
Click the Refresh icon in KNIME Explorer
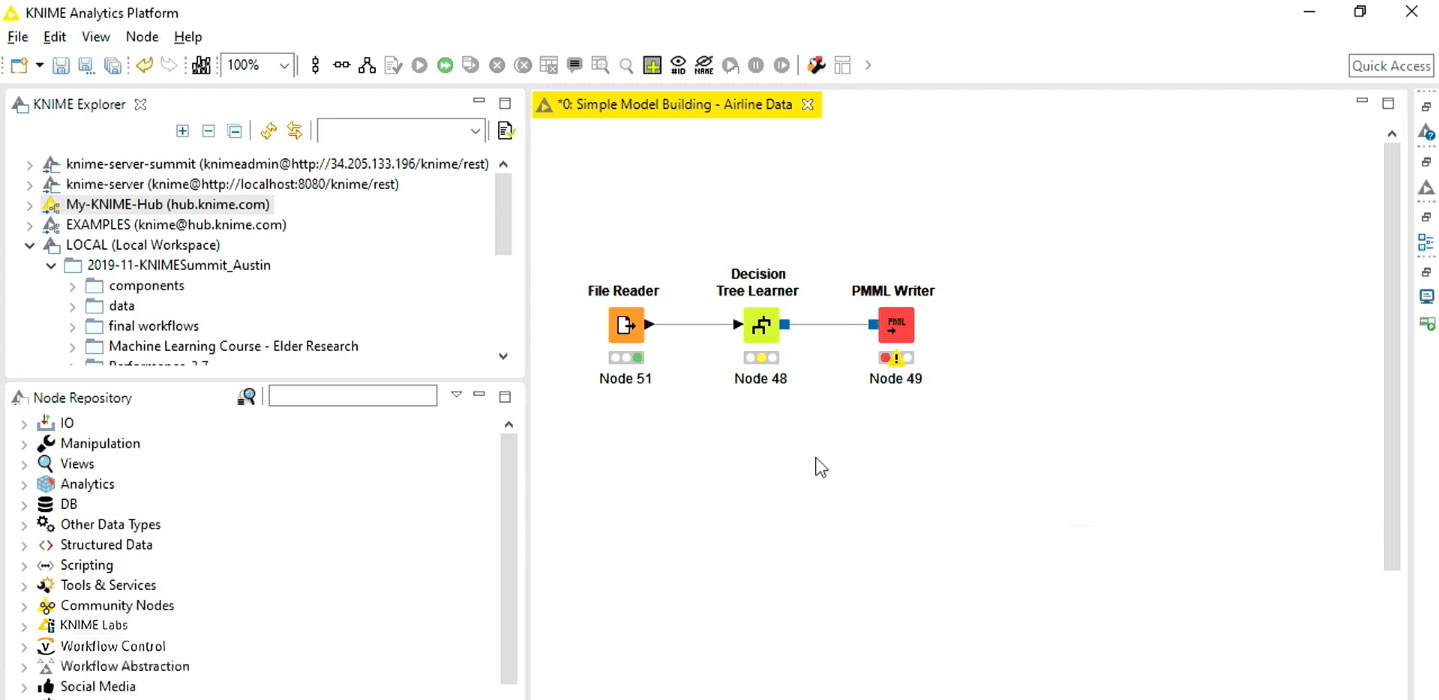[x=268, y=131]
